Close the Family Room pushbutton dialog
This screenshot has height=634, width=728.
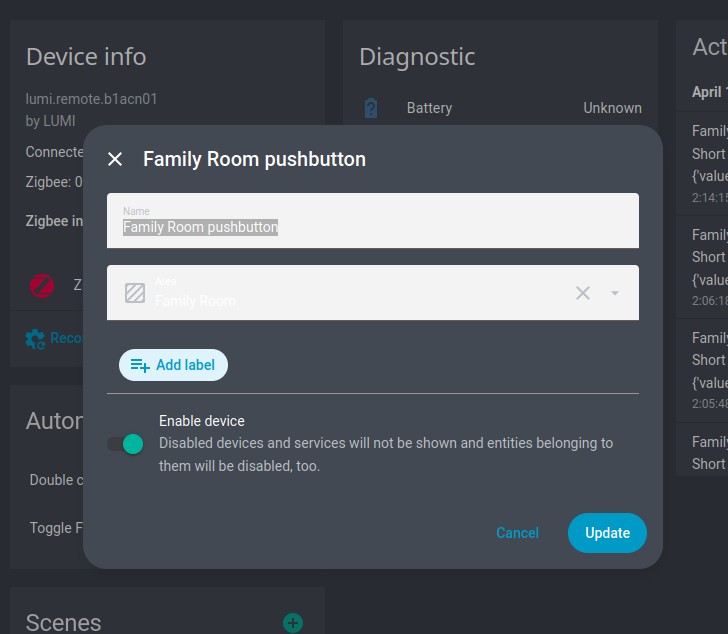pyautogui.click(x=115, y=159)
